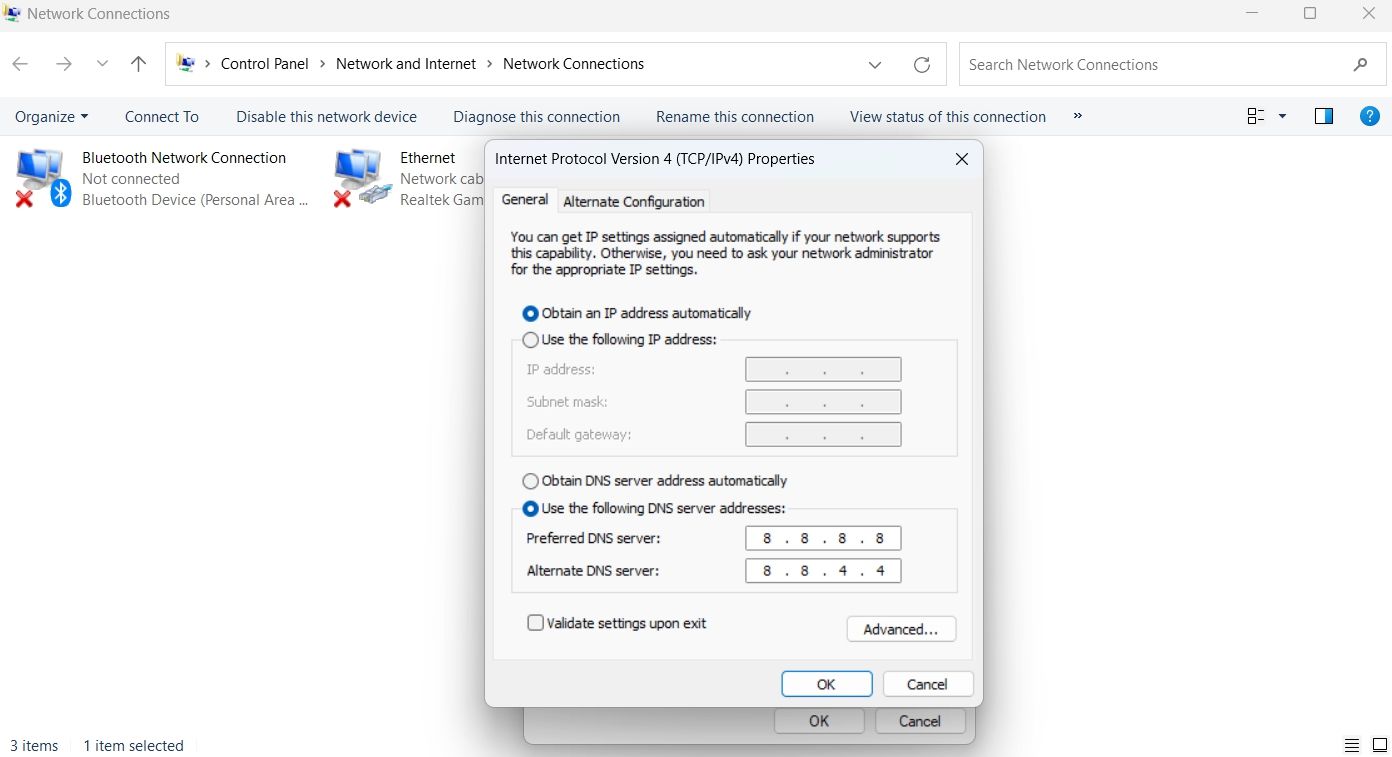Switch to details view via status bar icon
This screenshot has height=757, width=1392.
pyautogui.click(x=1351, y=745)
